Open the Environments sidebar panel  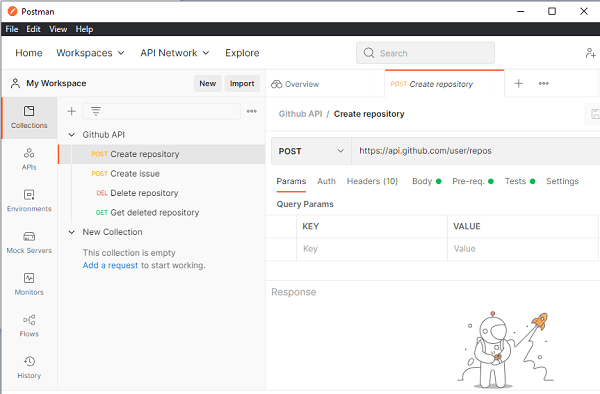[29, 201]
